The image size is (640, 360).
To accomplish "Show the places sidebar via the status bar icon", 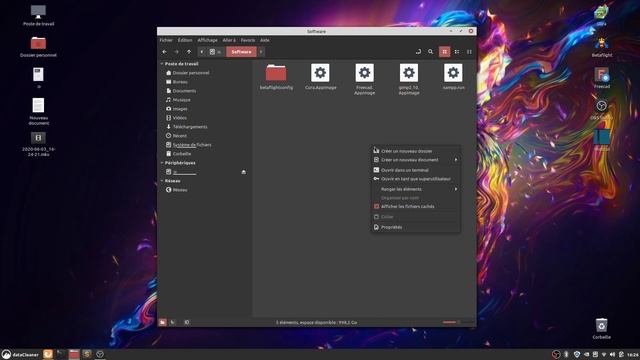I will pos(162,322).
